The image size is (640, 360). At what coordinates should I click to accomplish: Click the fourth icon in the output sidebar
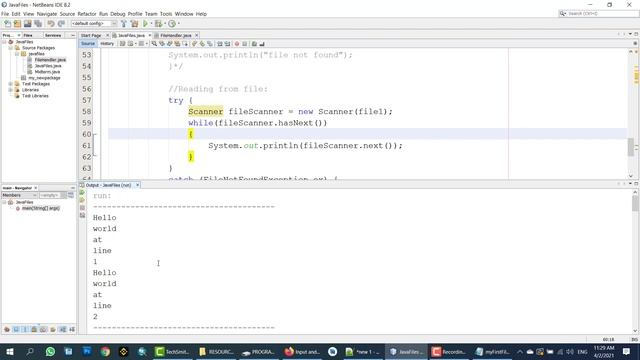(x=82, y=215)
